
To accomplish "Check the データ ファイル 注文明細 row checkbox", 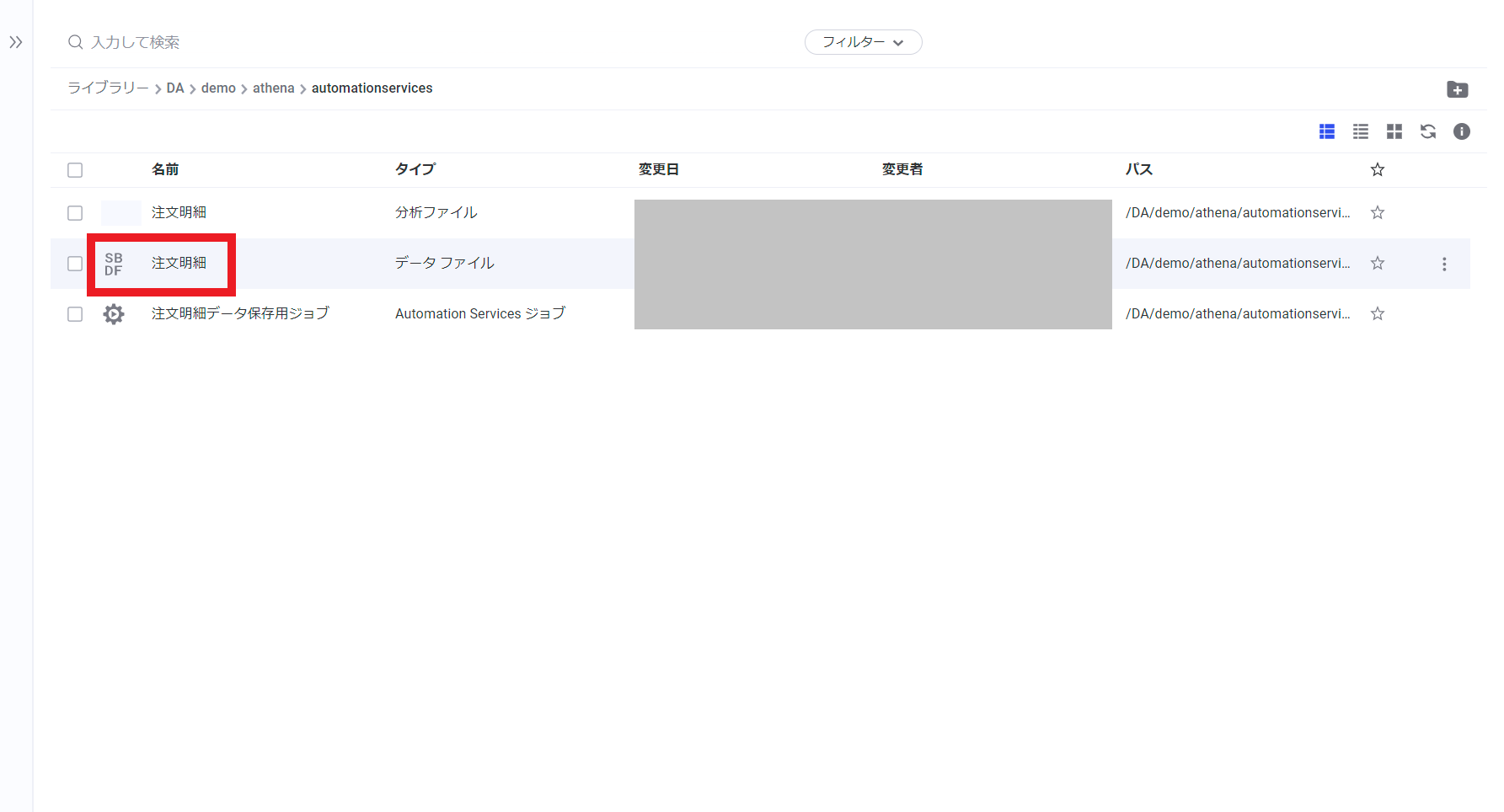I will tap(75, 264).
